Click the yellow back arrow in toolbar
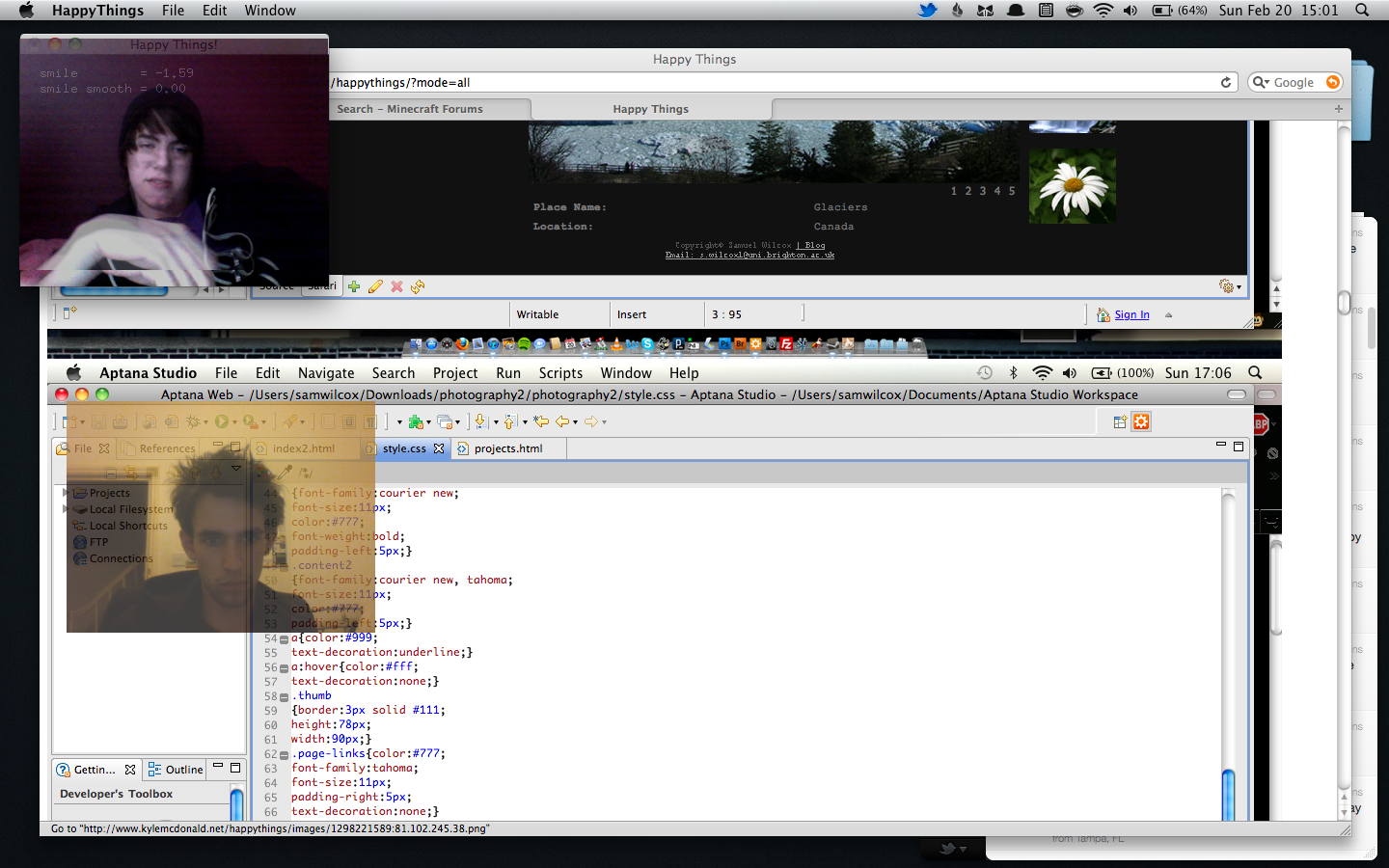This screenshot has height=868, width=1389. coord(541,421)
